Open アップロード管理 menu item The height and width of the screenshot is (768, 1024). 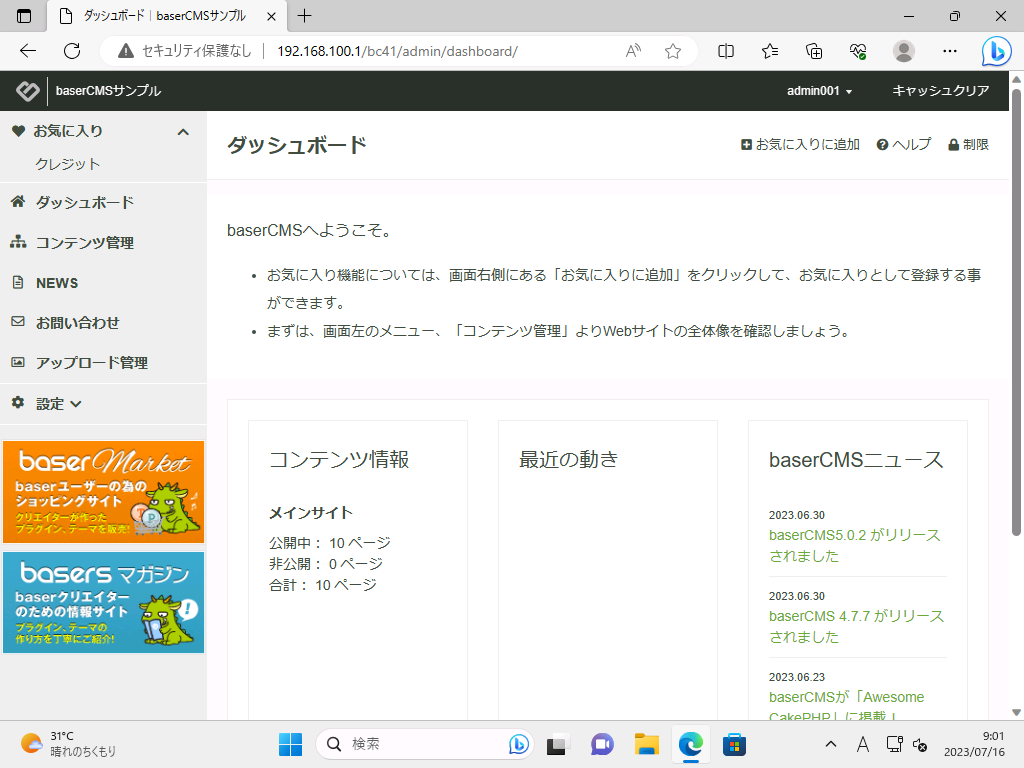tap(91, 363)
